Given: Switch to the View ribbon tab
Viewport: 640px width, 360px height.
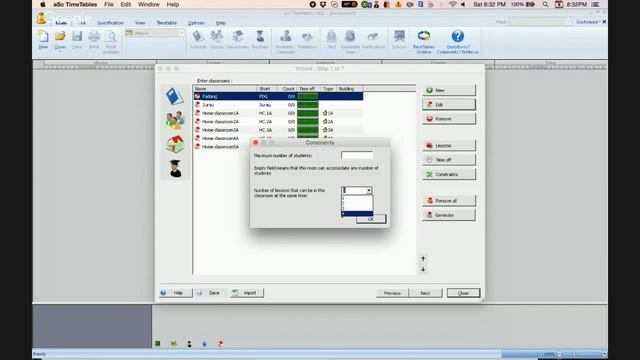Looking at the screenshot, I should tap(140, 23).
